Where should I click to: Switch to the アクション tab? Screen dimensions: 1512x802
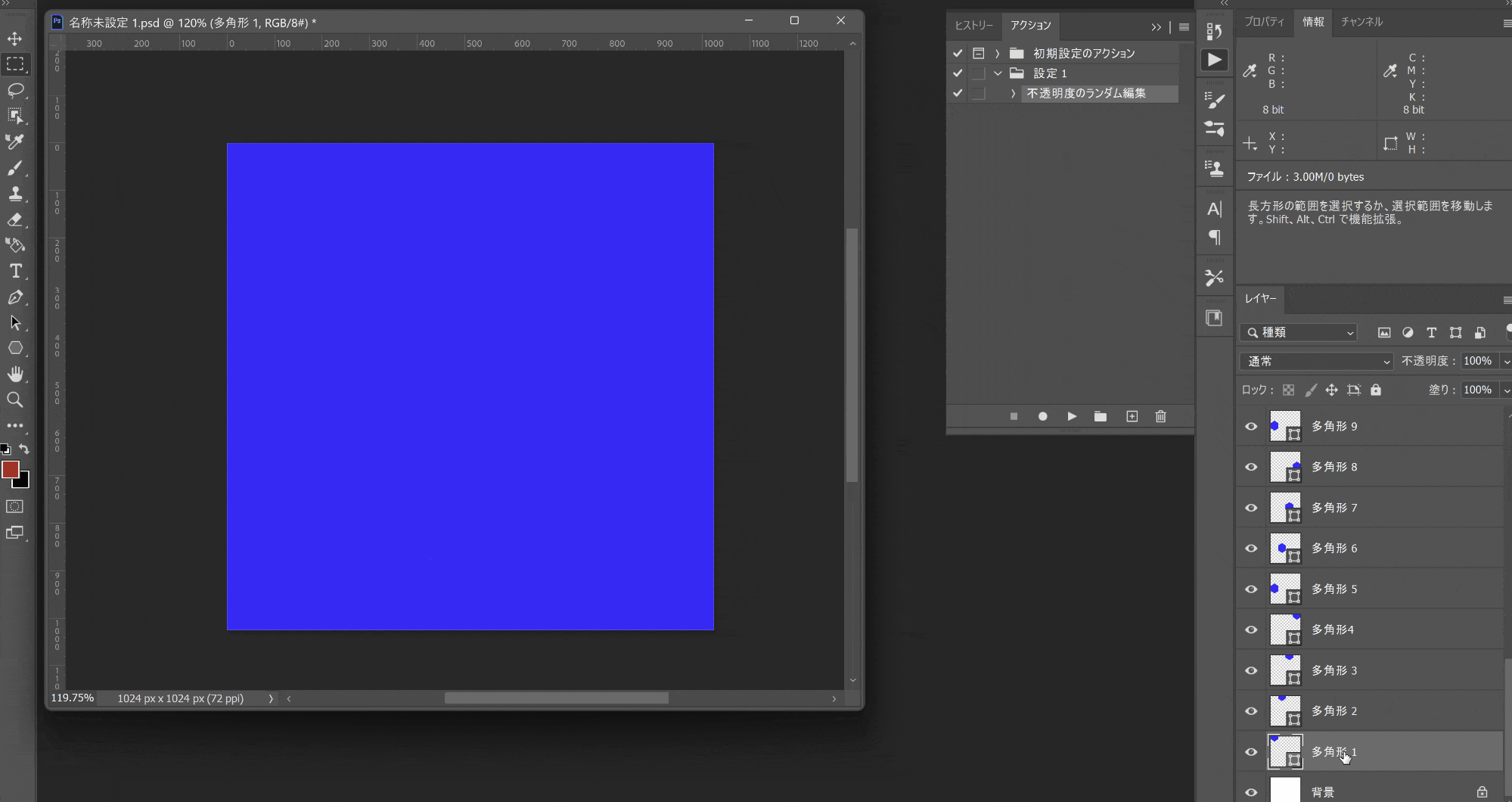(1030, 26)
